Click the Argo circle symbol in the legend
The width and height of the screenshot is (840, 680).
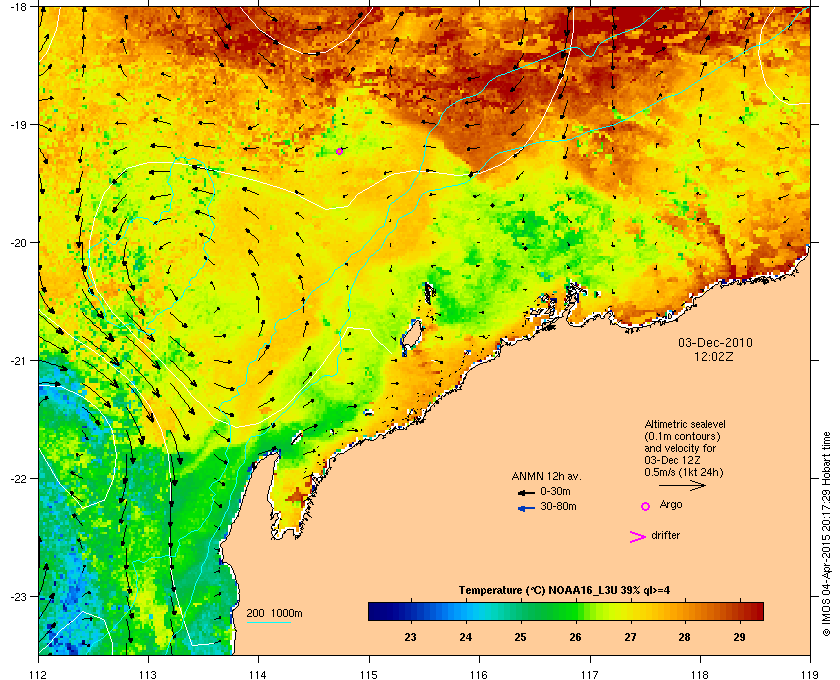point(646,506)
